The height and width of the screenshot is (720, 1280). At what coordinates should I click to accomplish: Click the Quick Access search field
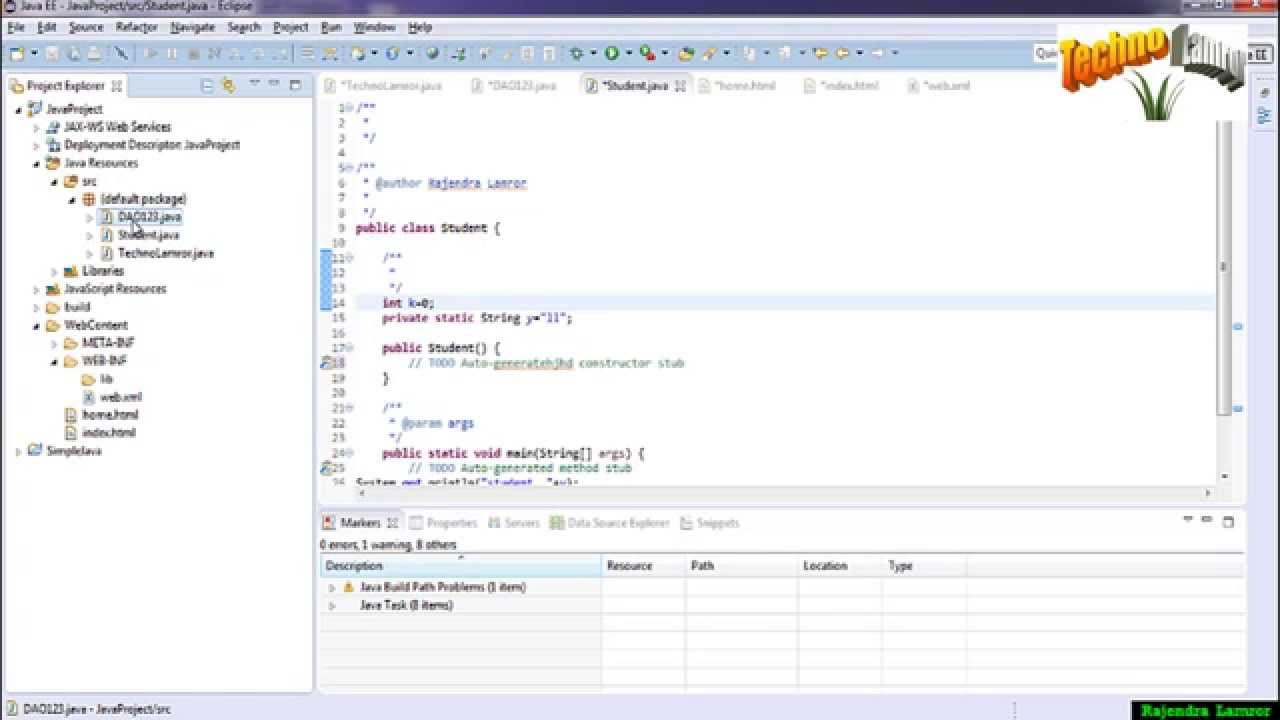pyautogui.click(x=1047, y=53)
